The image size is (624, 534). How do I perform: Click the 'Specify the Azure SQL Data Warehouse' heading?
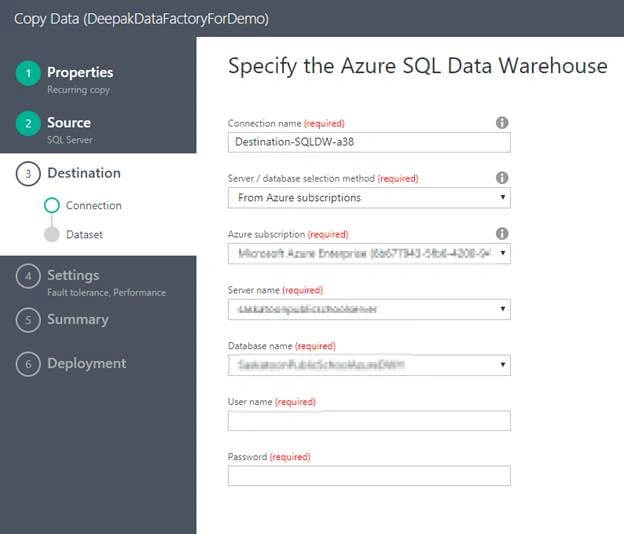417,66
